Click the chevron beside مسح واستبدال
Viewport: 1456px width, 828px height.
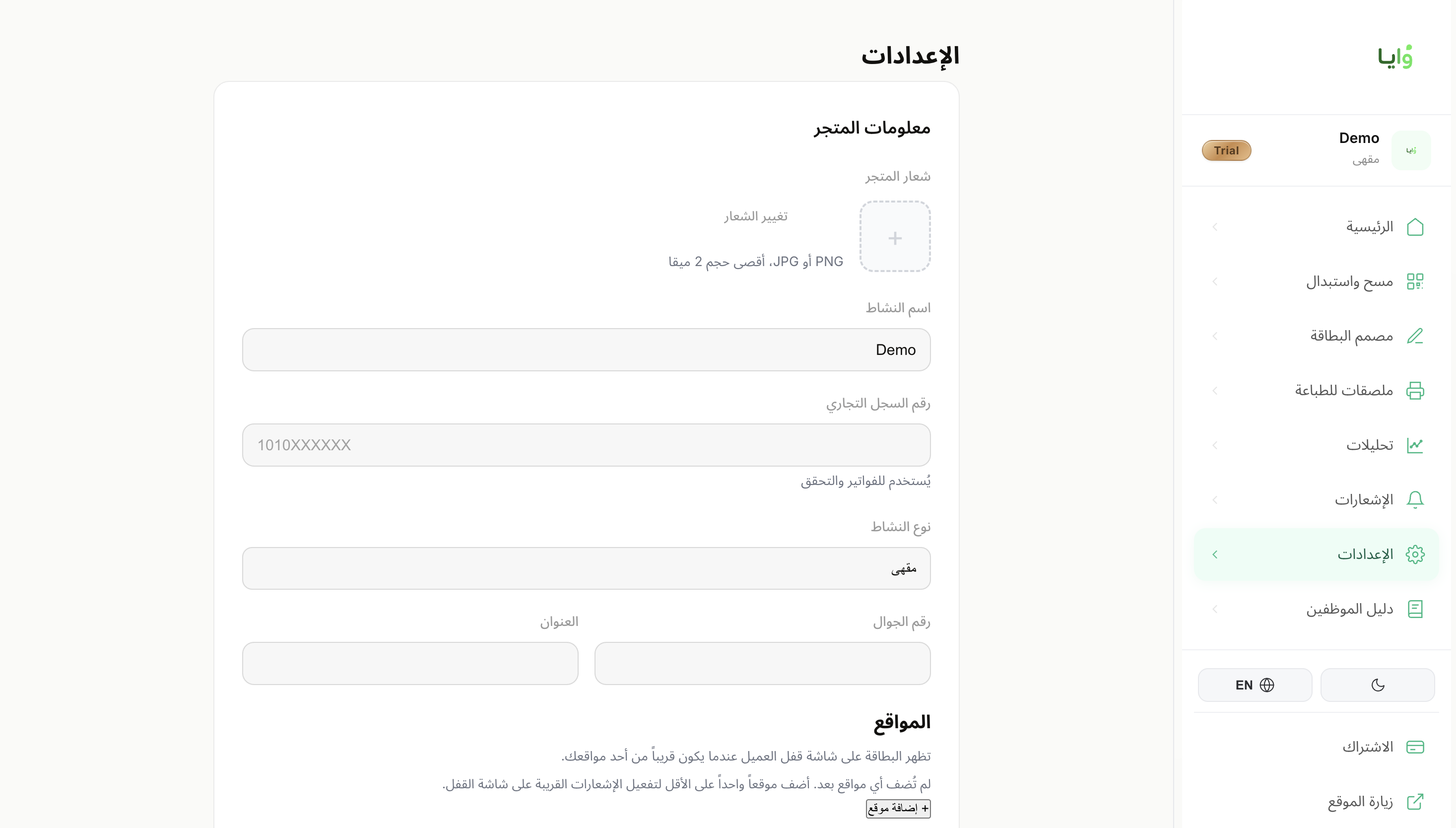coord(1215,281)
